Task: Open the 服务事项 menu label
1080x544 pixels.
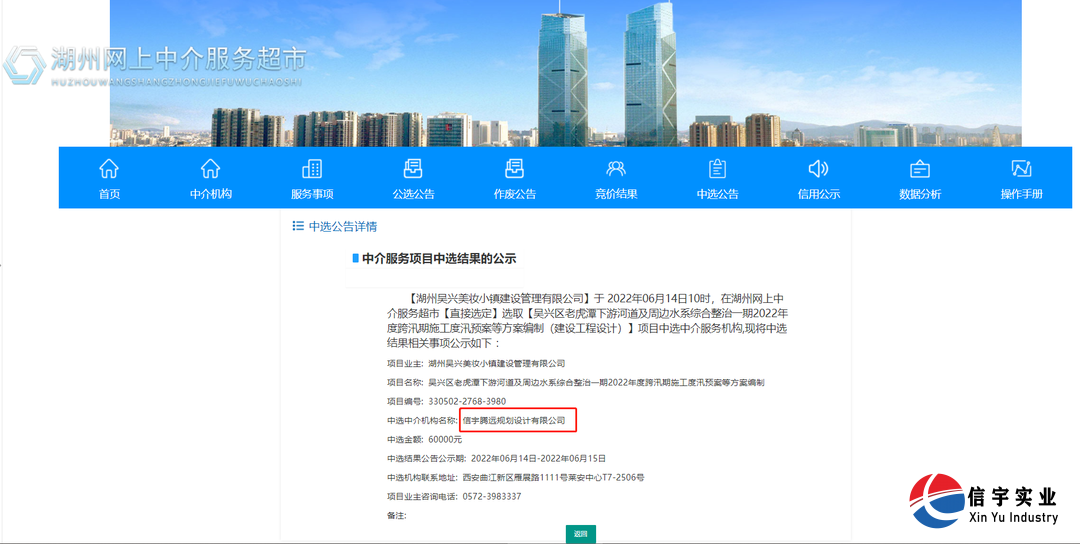Action: click(312, 194)
